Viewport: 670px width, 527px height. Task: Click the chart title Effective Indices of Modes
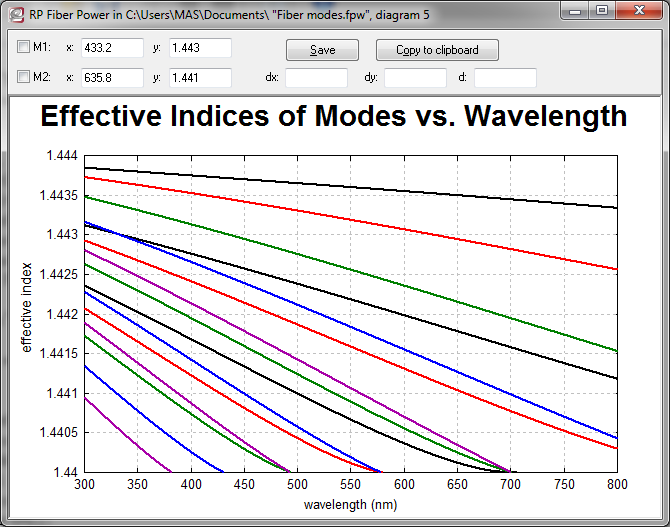(x=334, y=117)
